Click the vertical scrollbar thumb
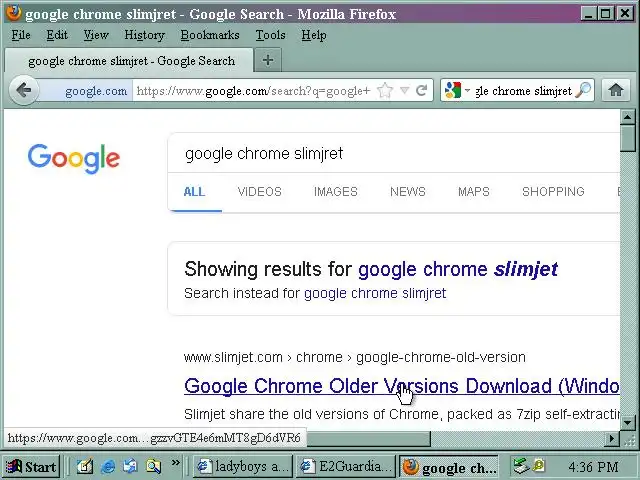Screen dimensions: 640x480 (x=627, y=138)
